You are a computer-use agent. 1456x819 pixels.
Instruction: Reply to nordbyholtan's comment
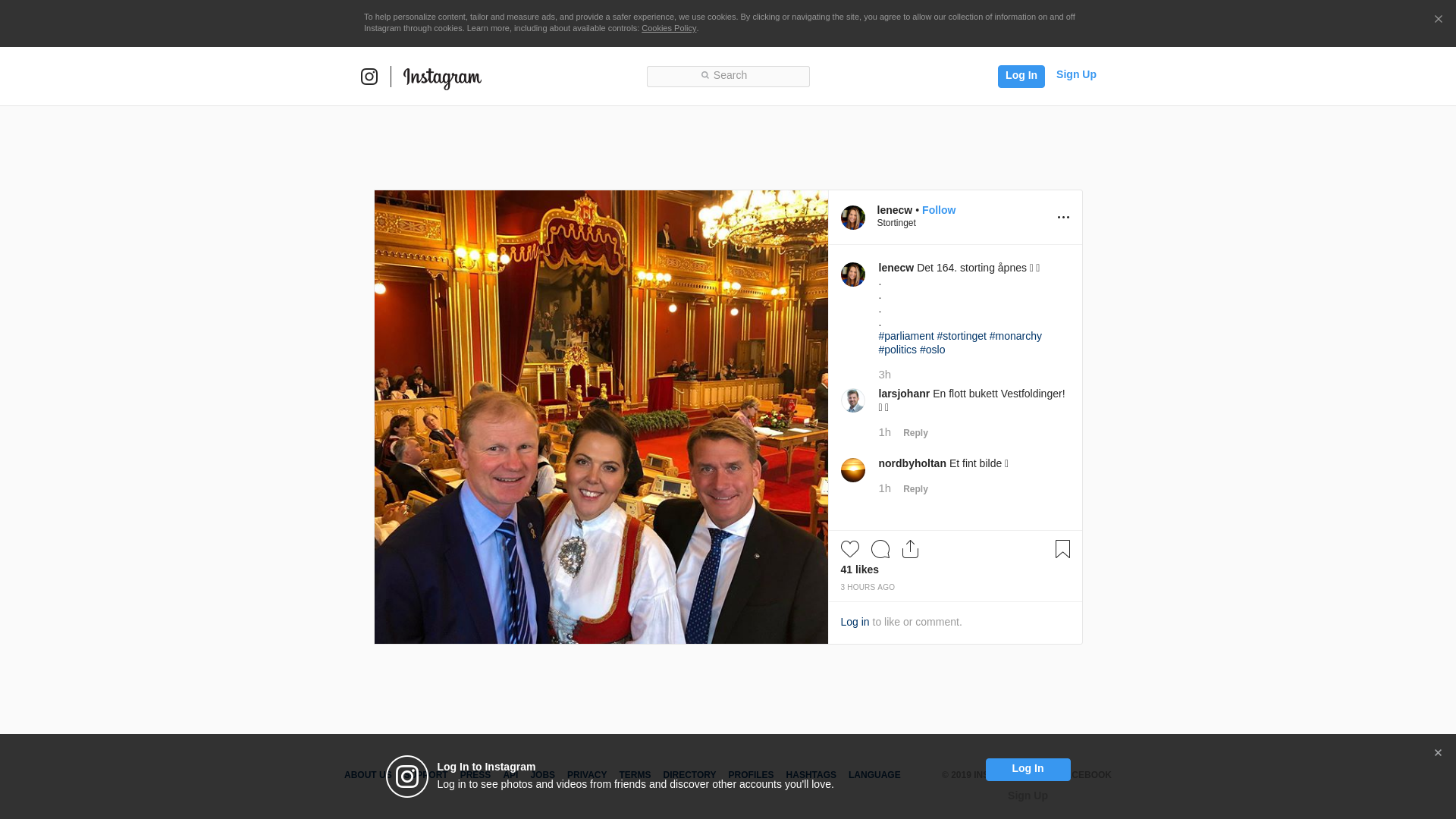pyautogui.click(x=915, y=489)
